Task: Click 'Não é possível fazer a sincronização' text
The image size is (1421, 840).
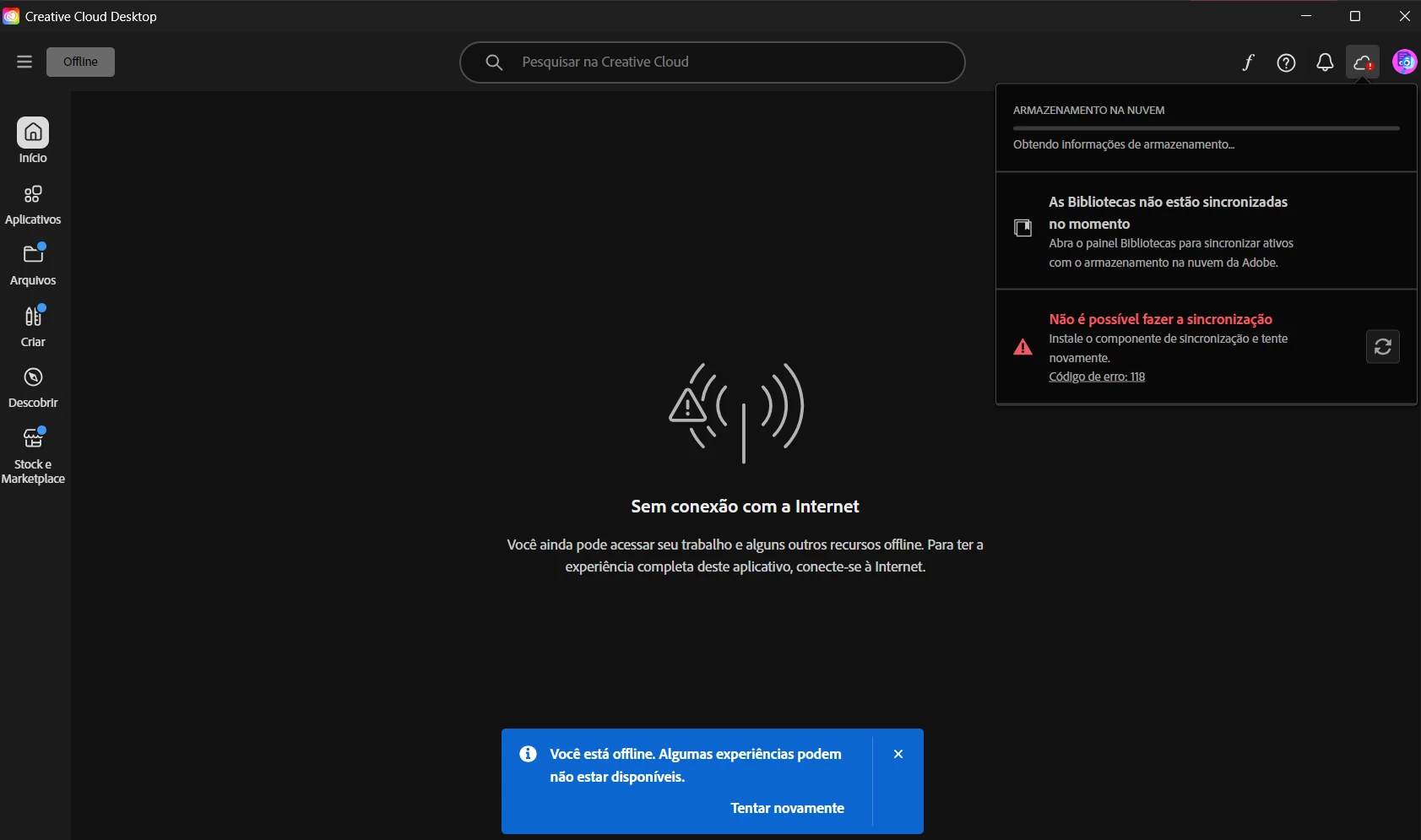Action: click(1160, 319)
